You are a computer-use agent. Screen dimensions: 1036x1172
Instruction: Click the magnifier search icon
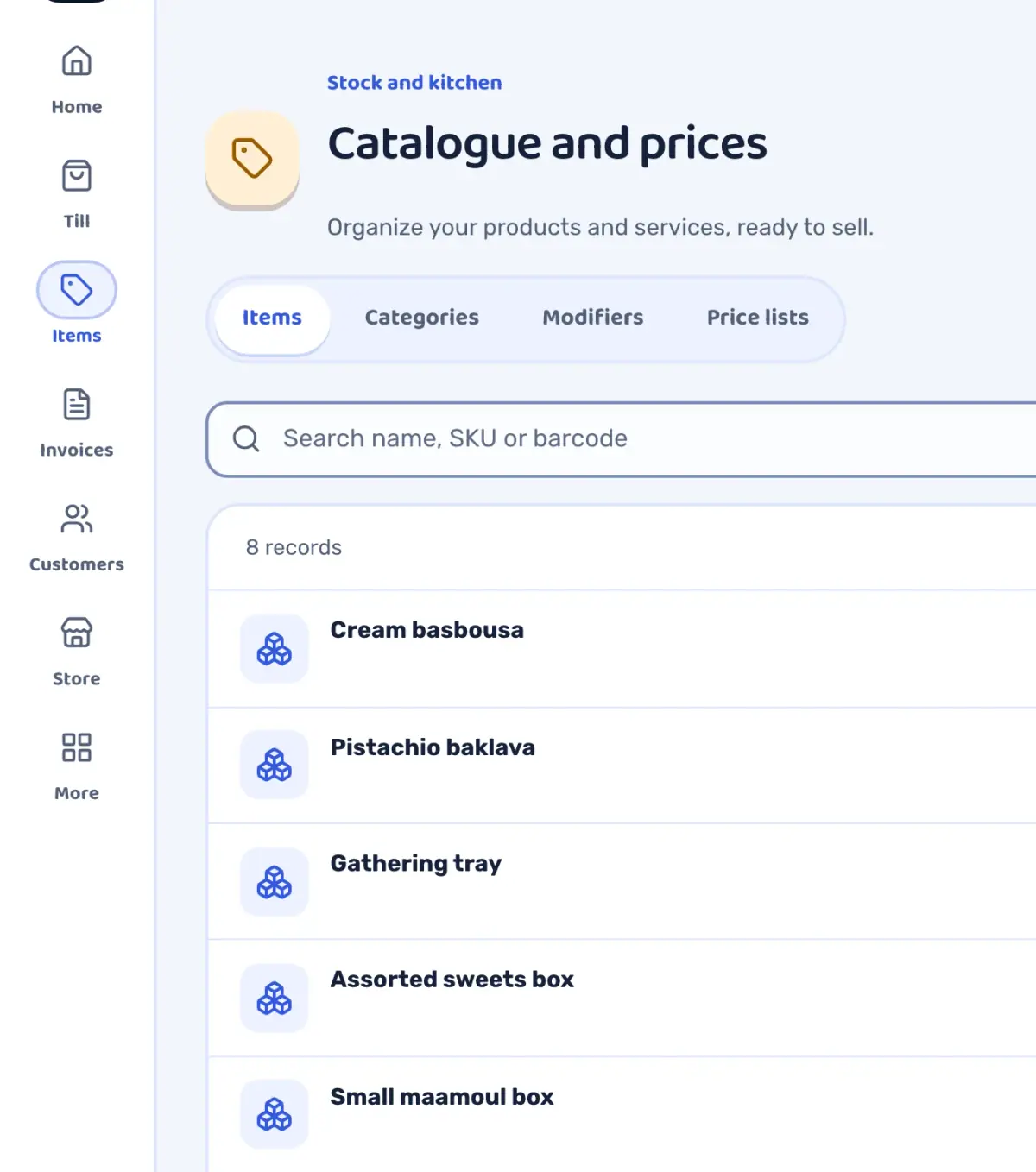point(246,438)
